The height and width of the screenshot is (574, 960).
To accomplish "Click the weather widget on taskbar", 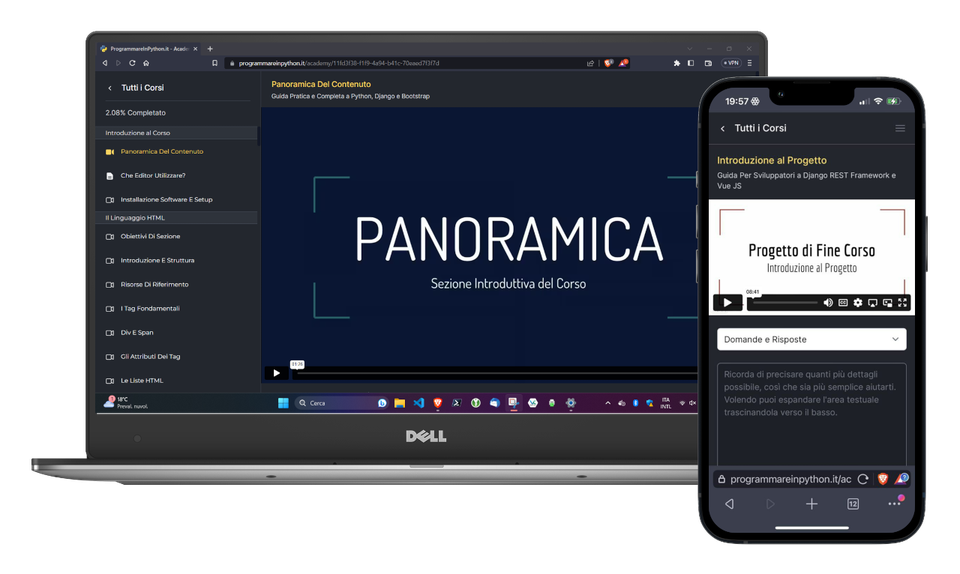I will pos(126,403).
